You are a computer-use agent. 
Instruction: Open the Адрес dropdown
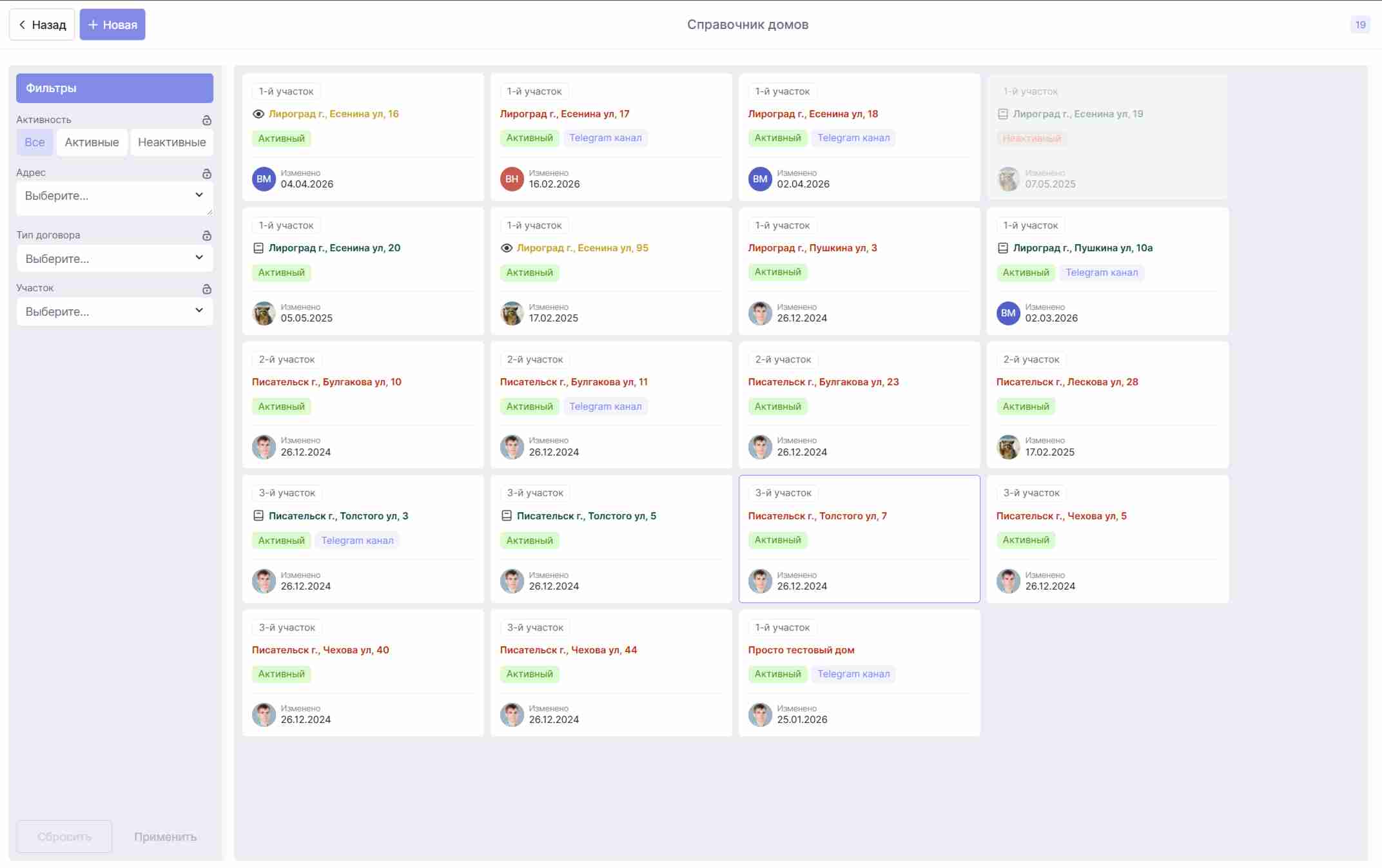pyautogui.click(x=115, y=197)
